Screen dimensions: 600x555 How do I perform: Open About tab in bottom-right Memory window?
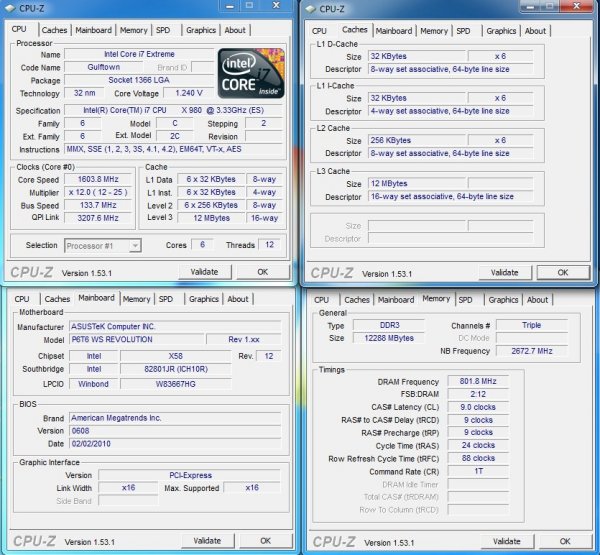[x=538, y=300]
